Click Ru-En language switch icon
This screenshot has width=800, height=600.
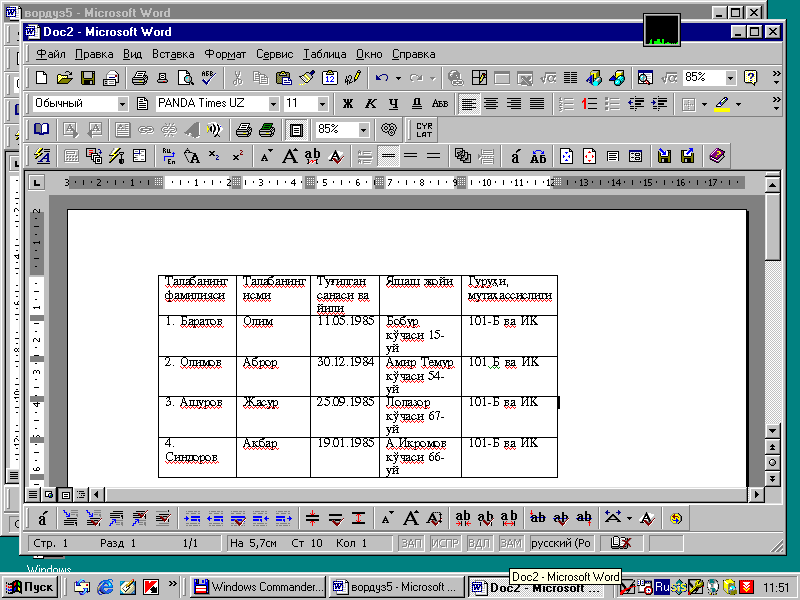click(168, 156)
